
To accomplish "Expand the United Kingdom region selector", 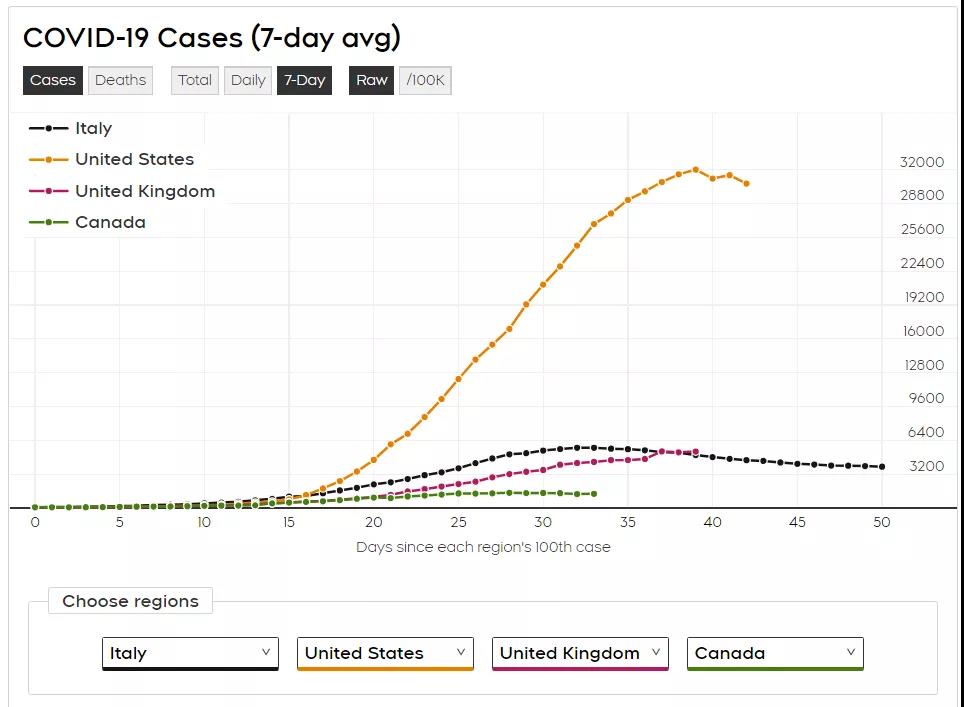I will coord(580,653).
